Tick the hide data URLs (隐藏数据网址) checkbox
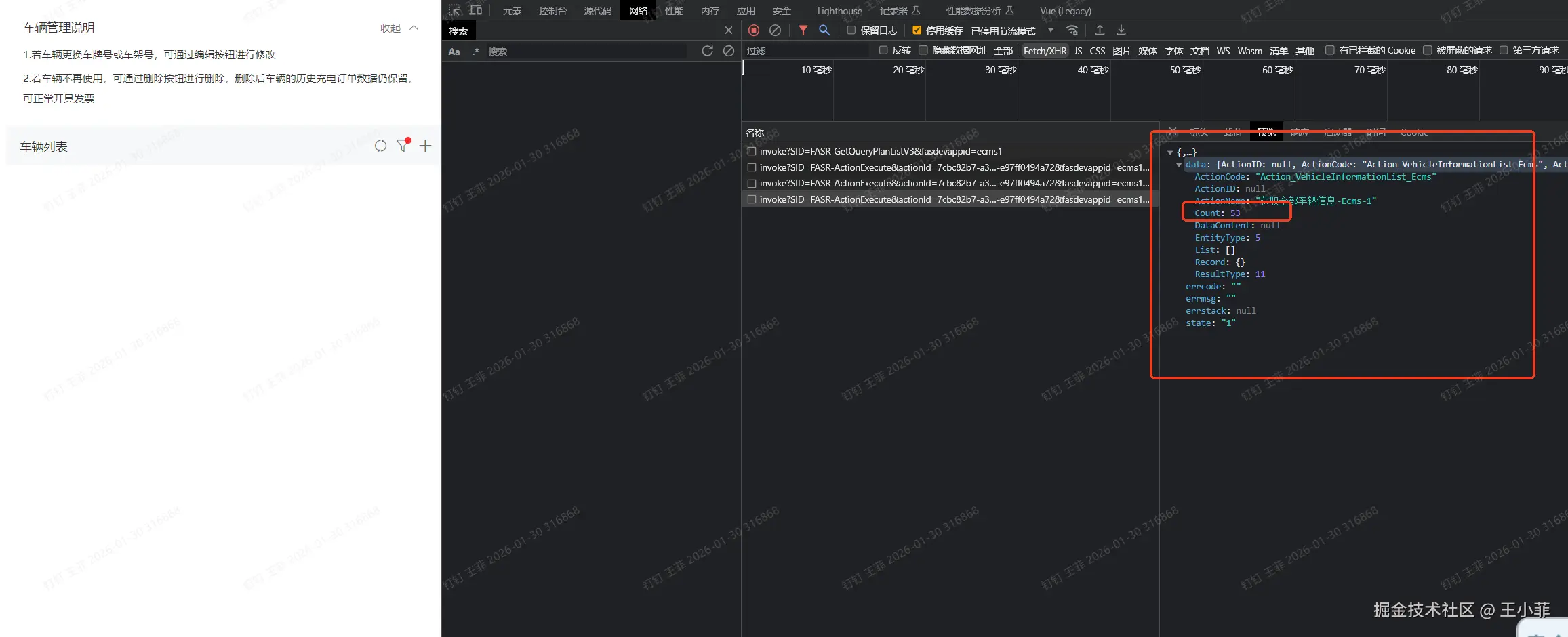 pos(923,50)
